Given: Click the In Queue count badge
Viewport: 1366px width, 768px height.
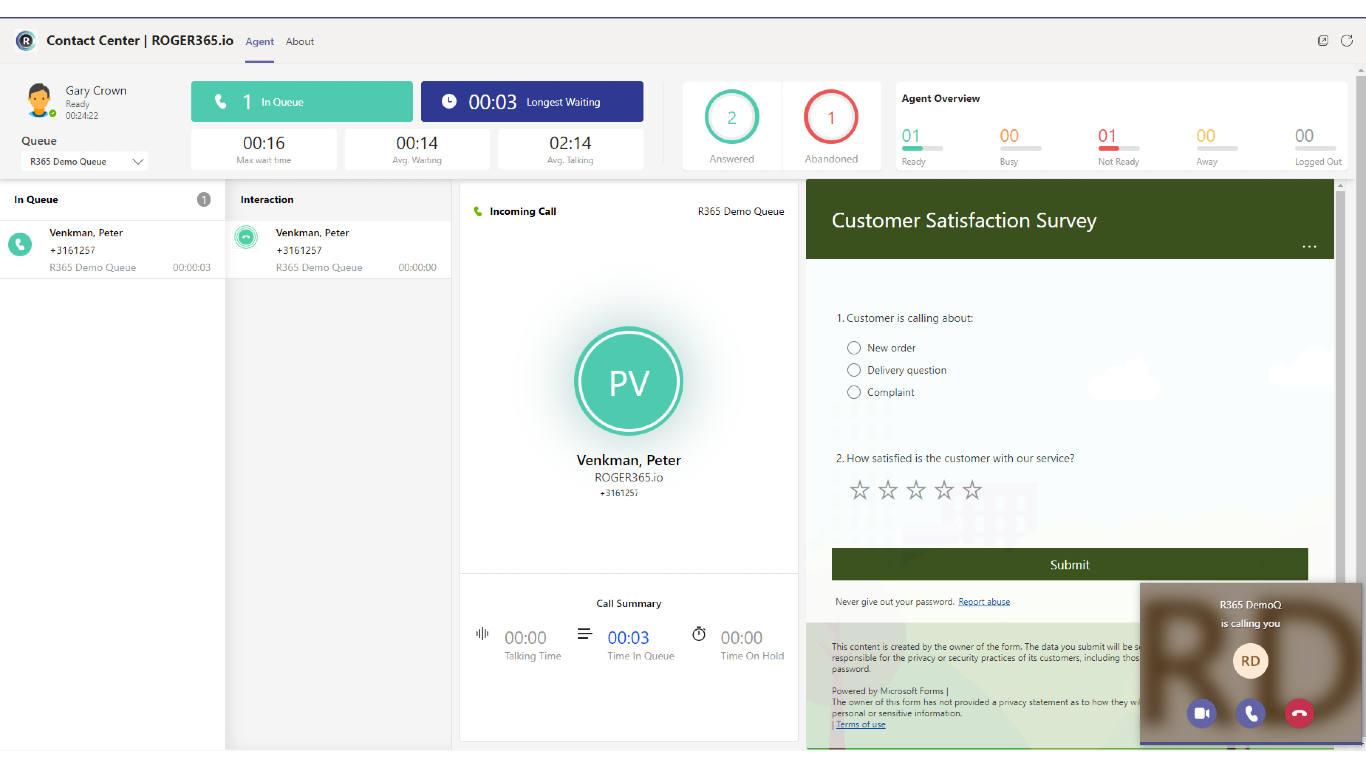Looking at the screenshot, I should tap(204, 200).
